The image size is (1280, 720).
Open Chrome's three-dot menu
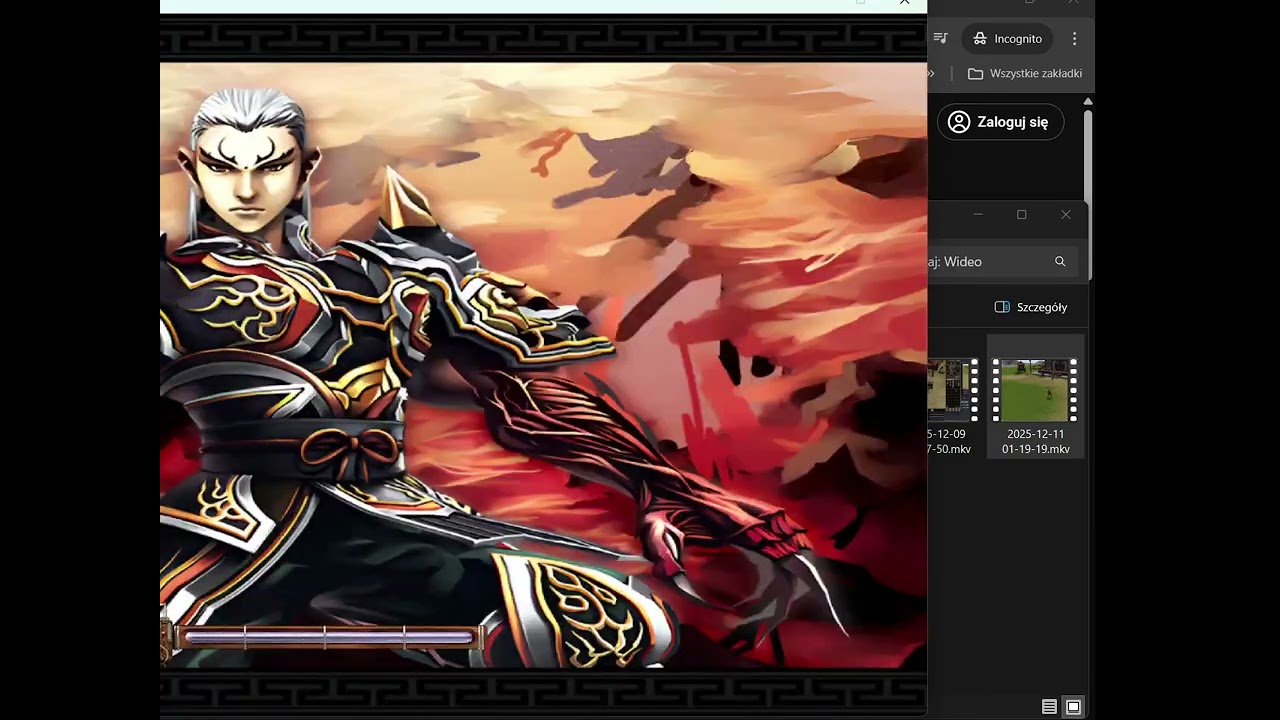[1075, 38]
